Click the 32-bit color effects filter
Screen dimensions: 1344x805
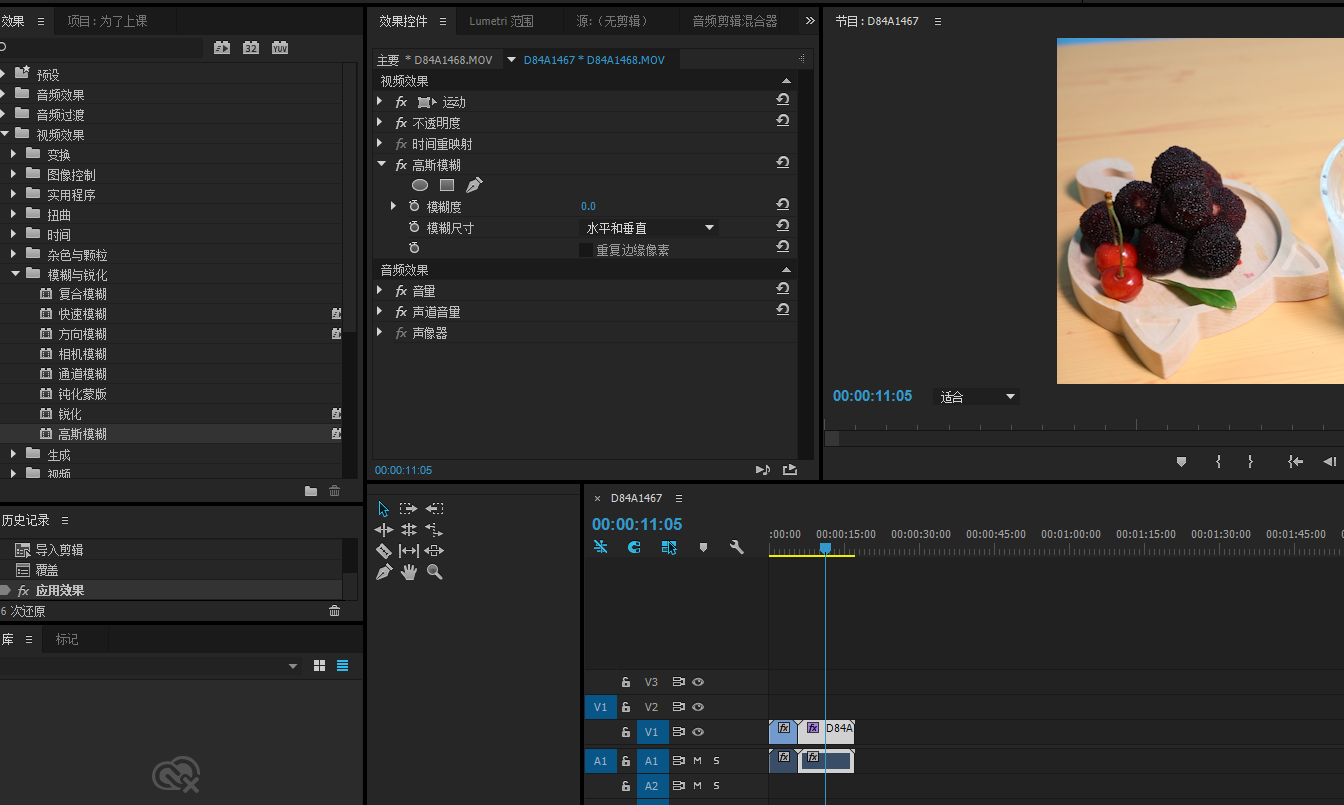point(251,47)
